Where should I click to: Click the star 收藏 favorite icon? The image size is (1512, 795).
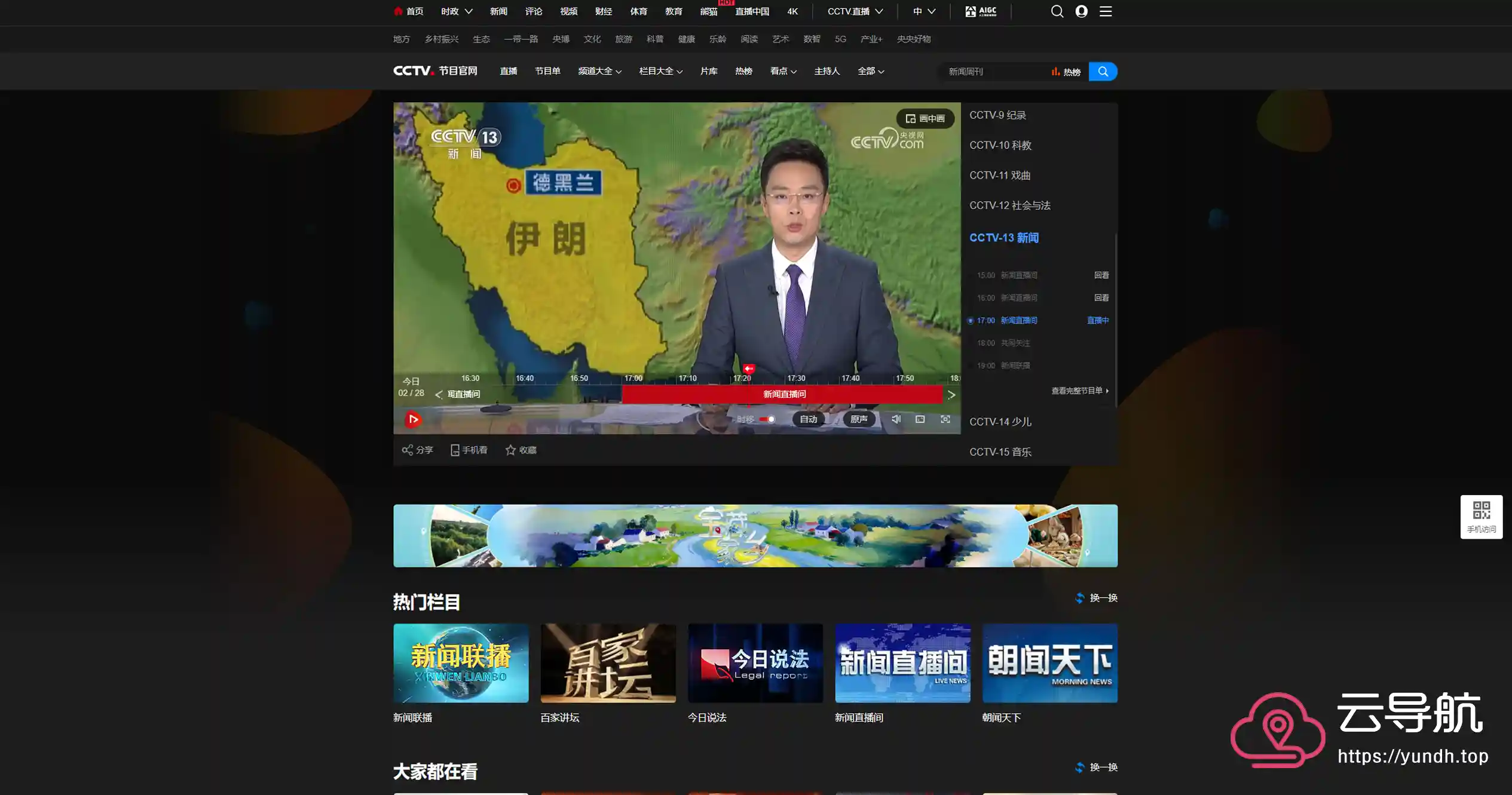(510, 450)
